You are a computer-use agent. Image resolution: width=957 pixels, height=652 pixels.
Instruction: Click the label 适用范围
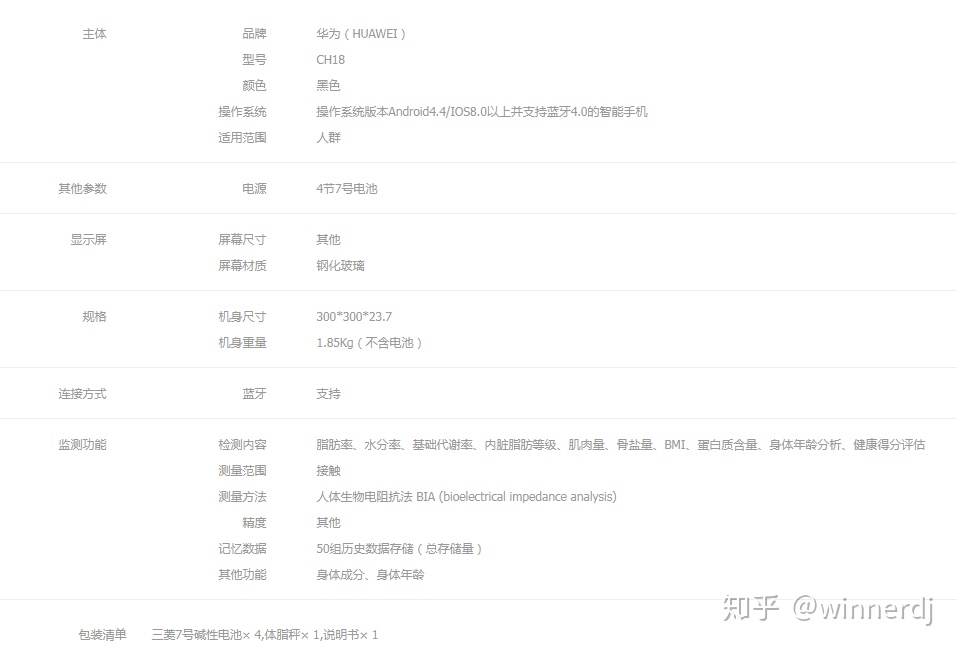tap(242, 138)
